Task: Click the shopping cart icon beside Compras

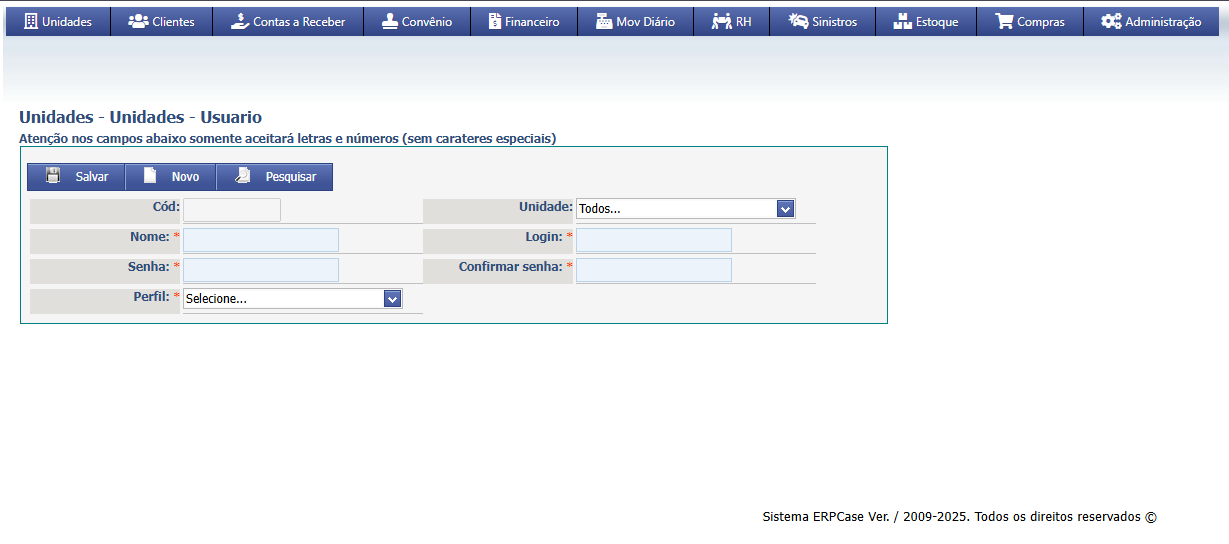Action: pos(1004,21)
